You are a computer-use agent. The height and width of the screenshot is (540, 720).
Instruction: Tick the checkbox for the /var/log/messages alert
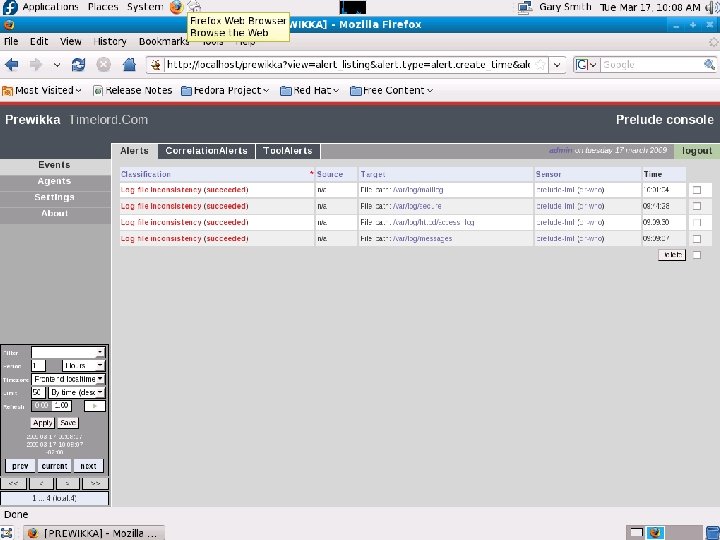pos(697,239)
